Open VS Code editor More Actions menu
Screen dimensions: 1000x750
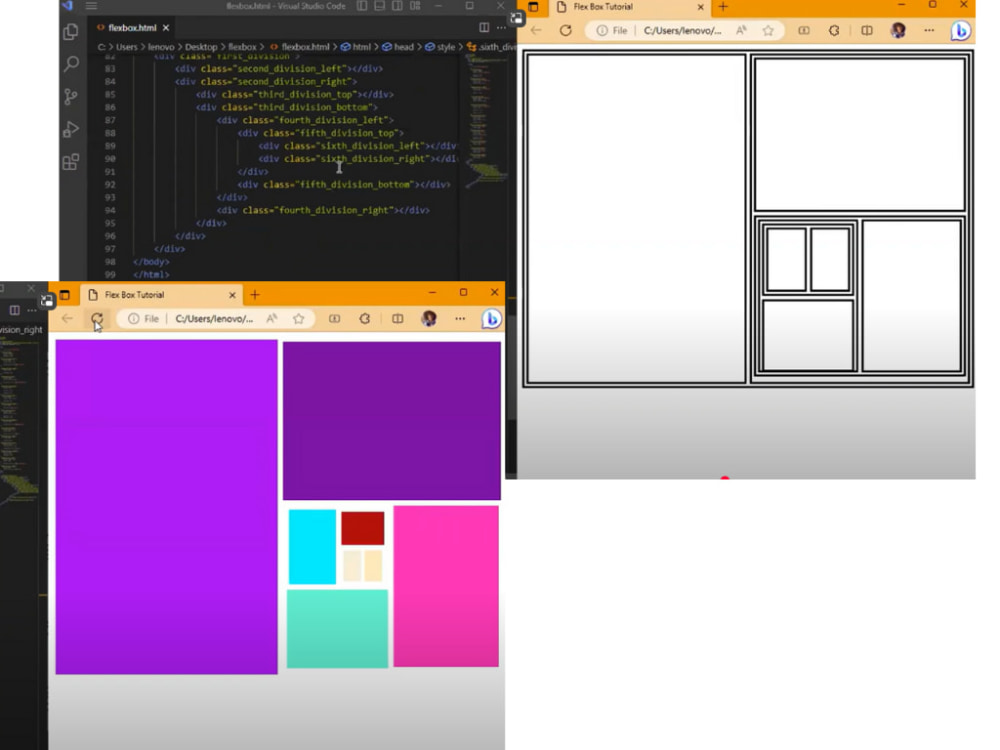pos(501,27)
